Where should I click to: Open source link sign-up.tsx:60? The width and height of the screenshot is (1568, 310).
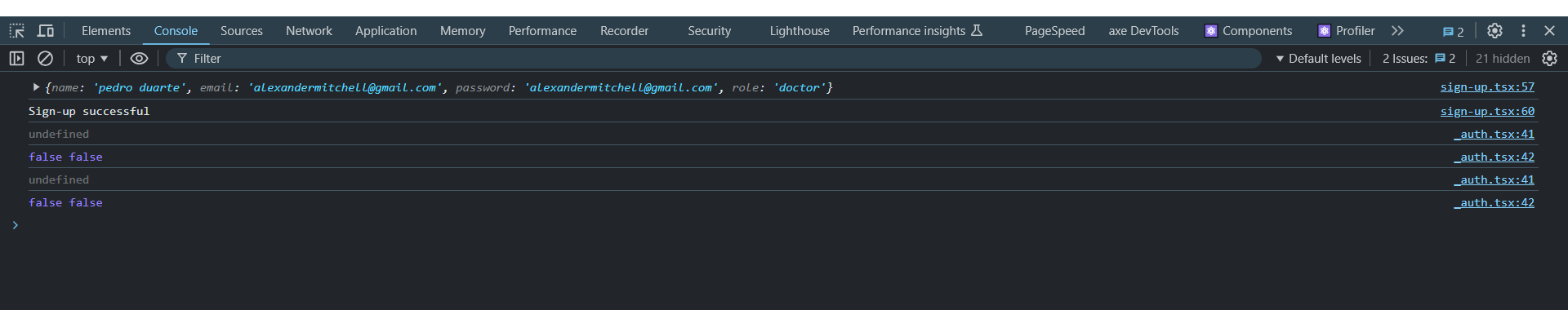(1487, 112)
